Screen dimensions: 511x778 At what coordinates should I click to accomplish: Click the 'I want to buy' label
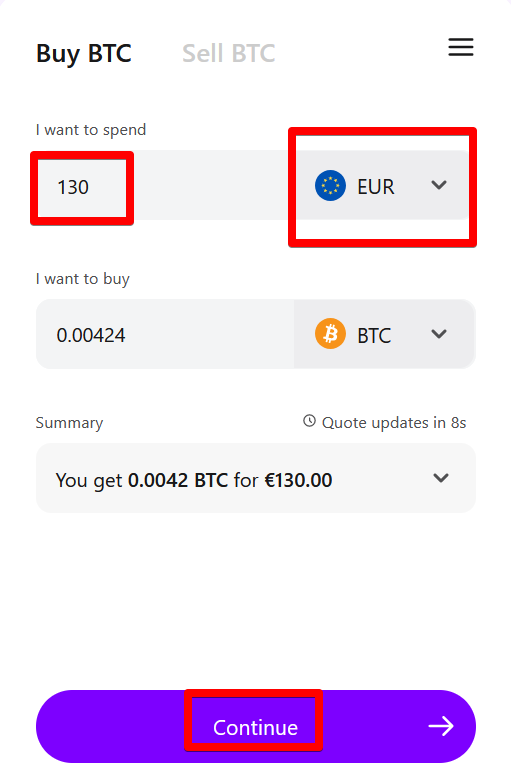(x=82, y=279)
